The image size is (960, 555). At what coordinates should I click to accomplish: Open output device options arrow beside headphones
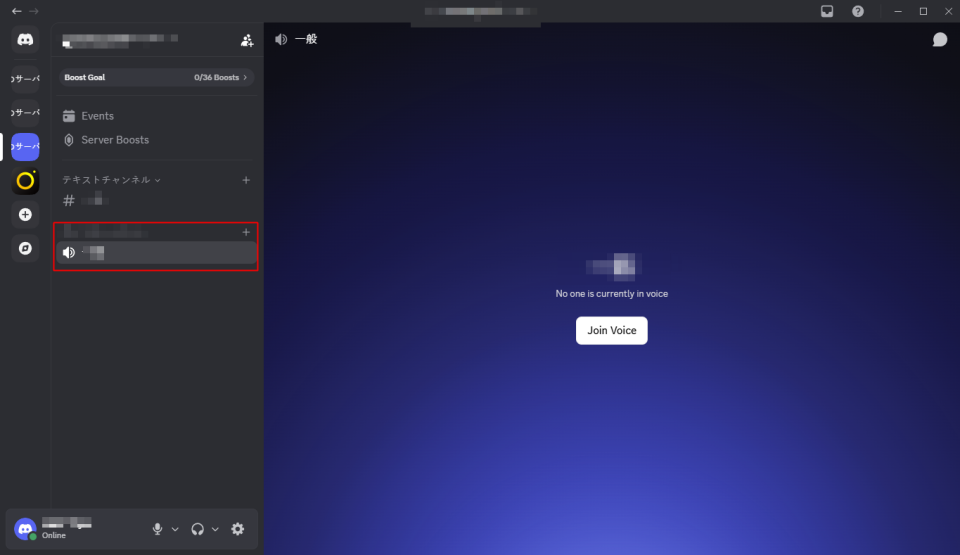coord(215,529)
